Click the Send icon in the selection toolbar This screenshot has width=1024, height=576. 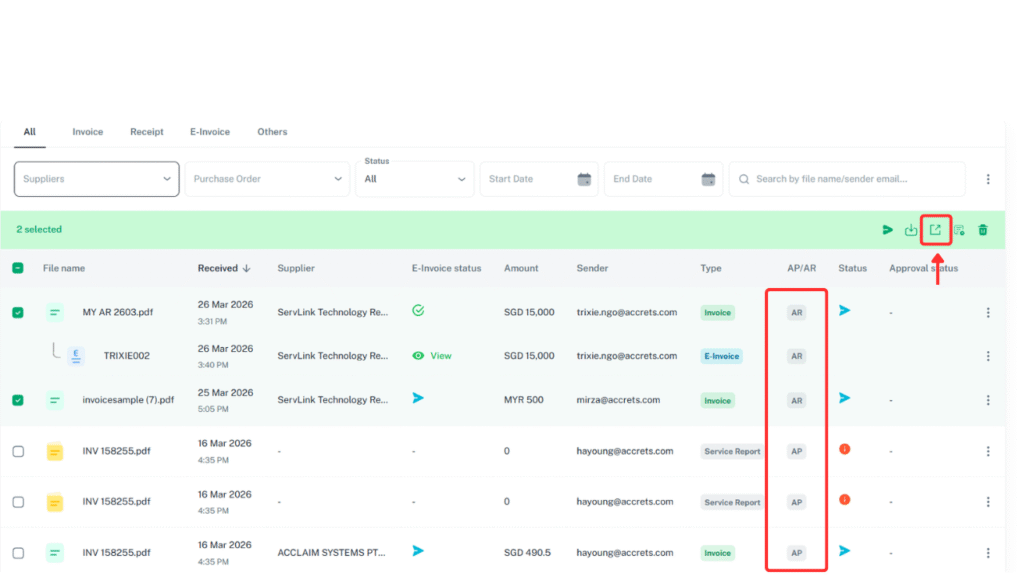[887, 229]
